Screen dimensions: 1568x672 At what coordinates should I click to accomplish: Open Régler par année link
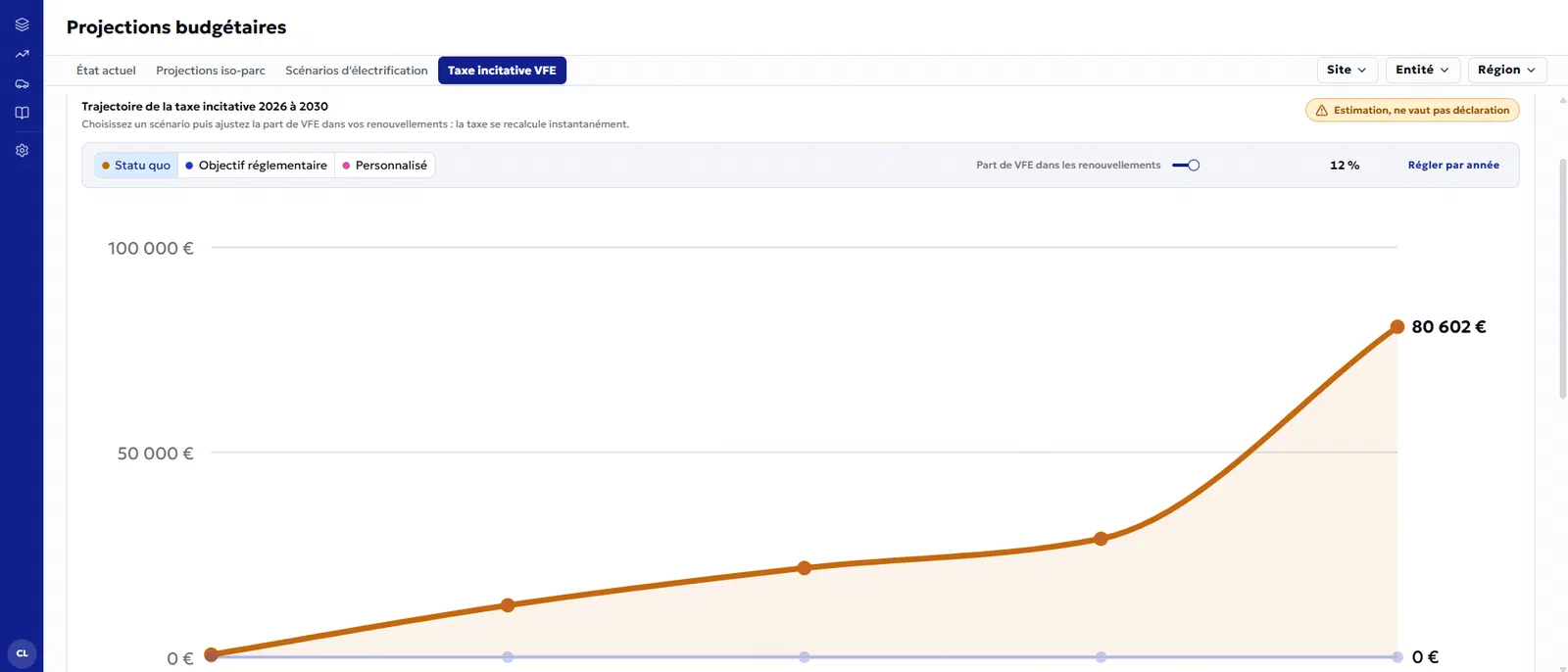coord(1453,166)
